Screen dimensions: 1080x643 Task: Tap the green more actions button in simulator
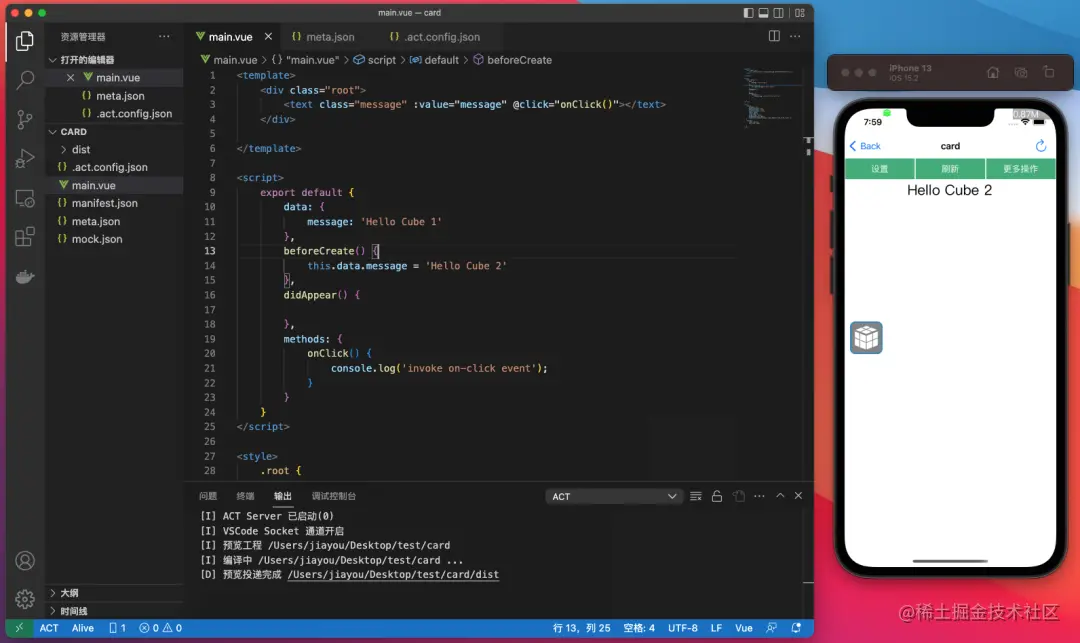pos(1020,169)
